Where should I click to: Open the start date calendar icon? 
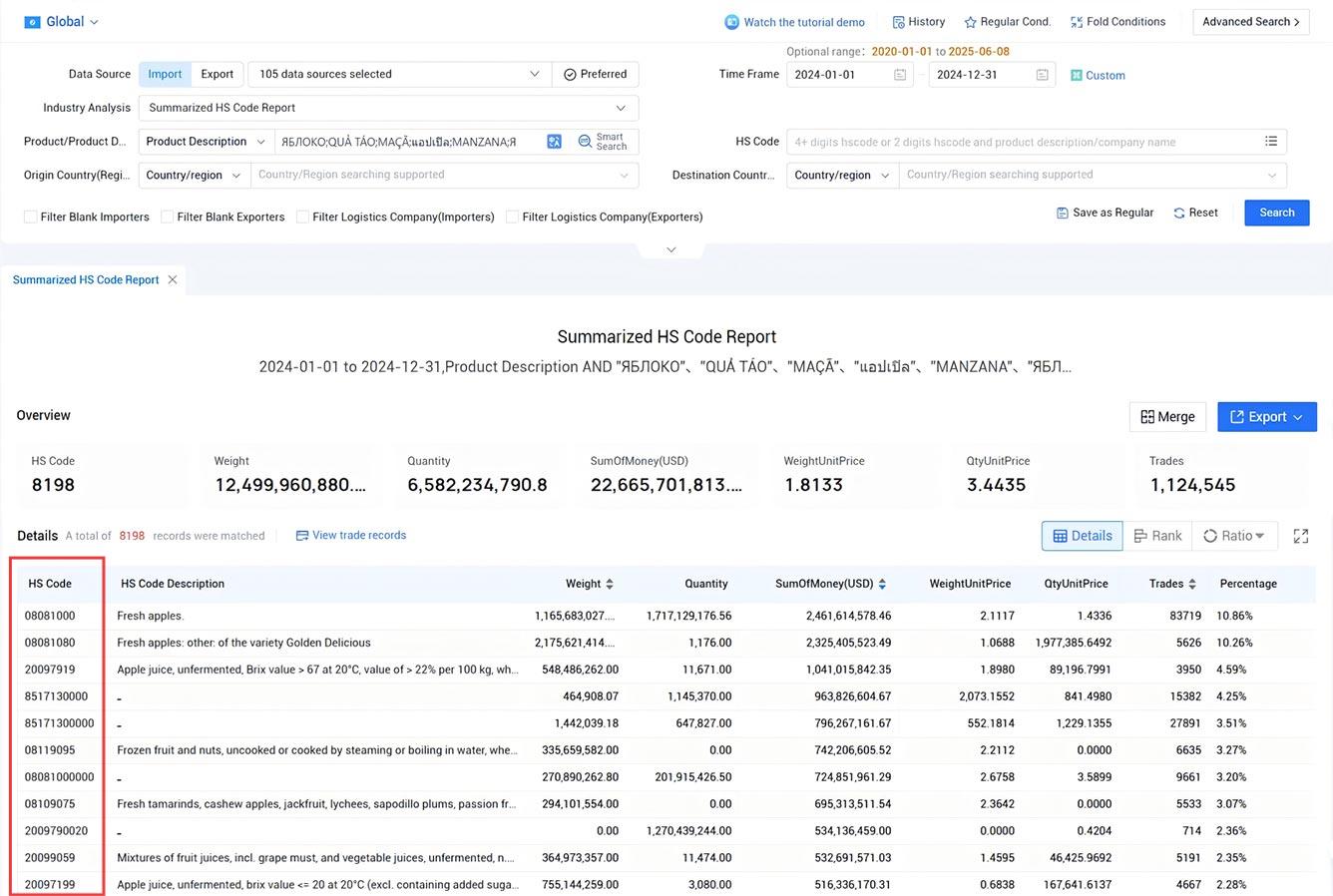point(900,75)
